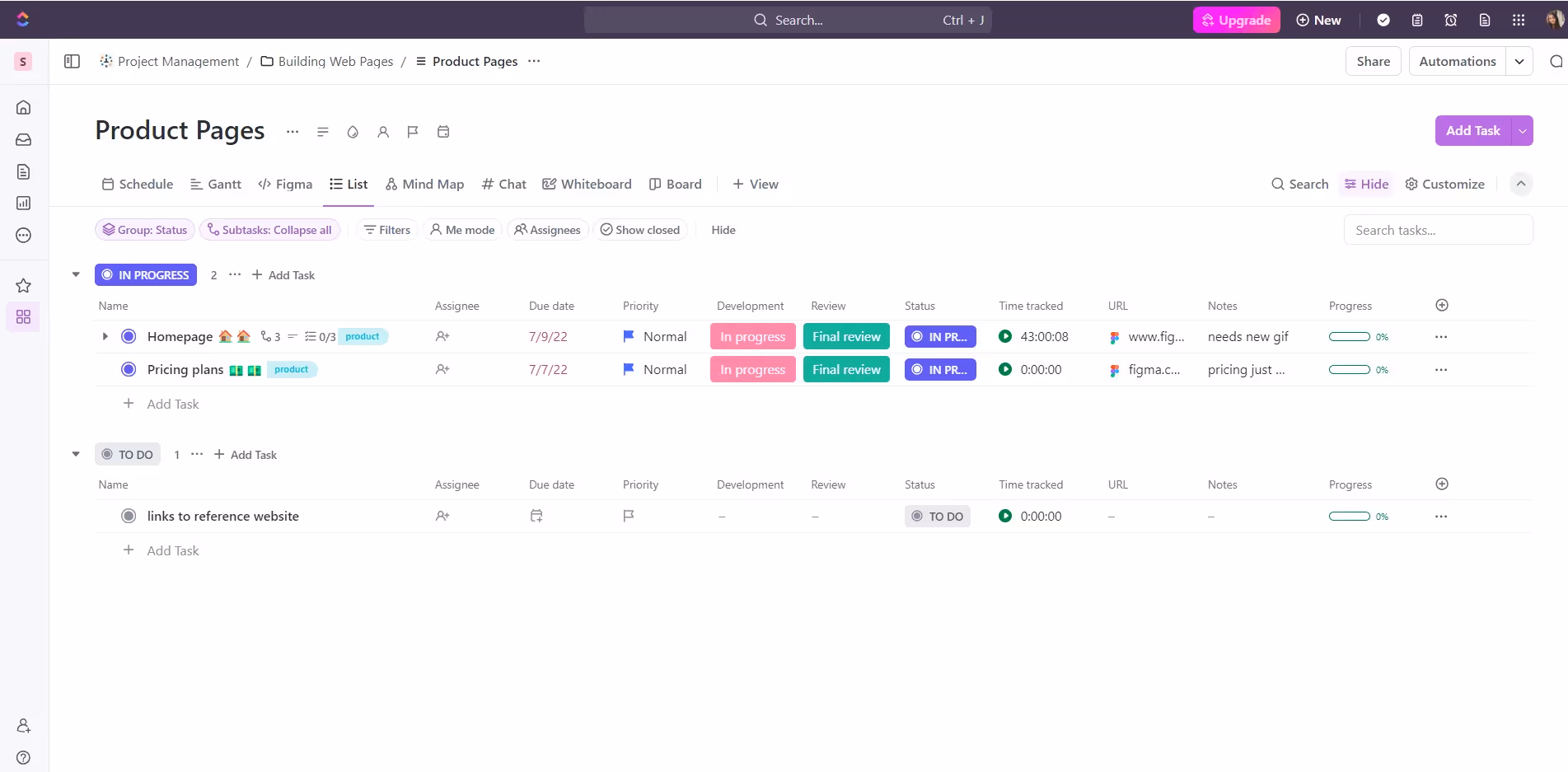Expand the Homepage task subtasks

click(105, 336)
